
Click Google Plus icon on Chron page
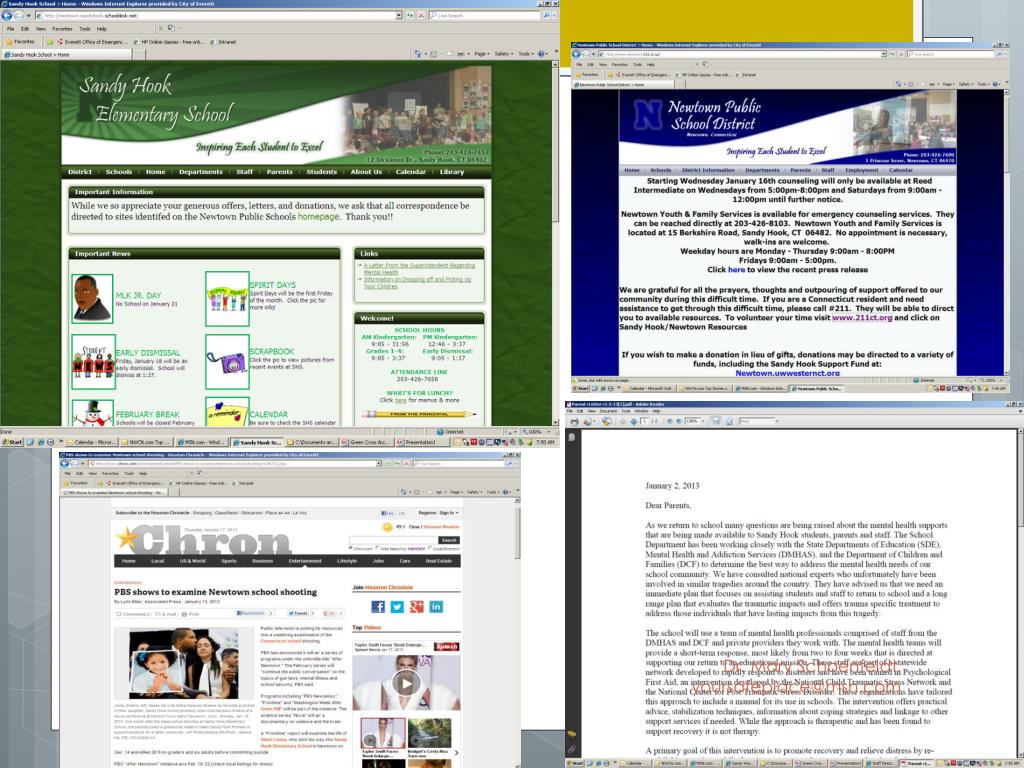click(417, 607)
